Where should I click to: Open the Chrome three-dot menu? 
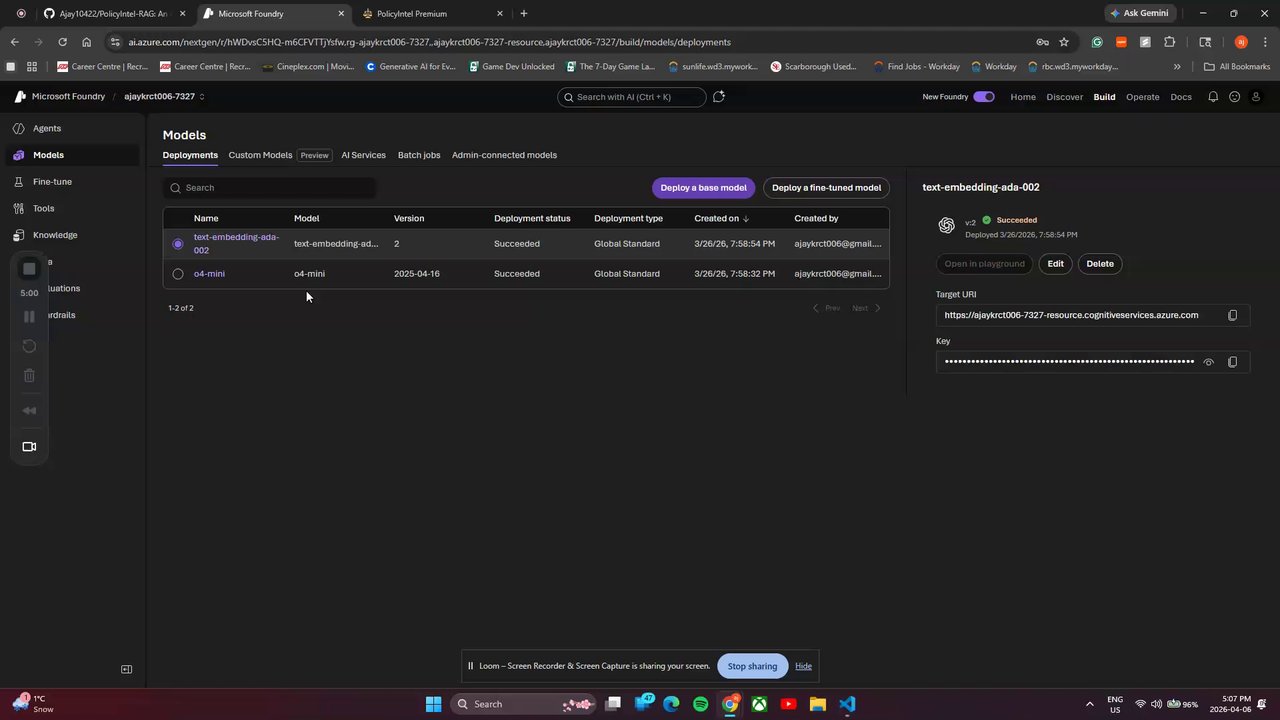(1265, 42)
